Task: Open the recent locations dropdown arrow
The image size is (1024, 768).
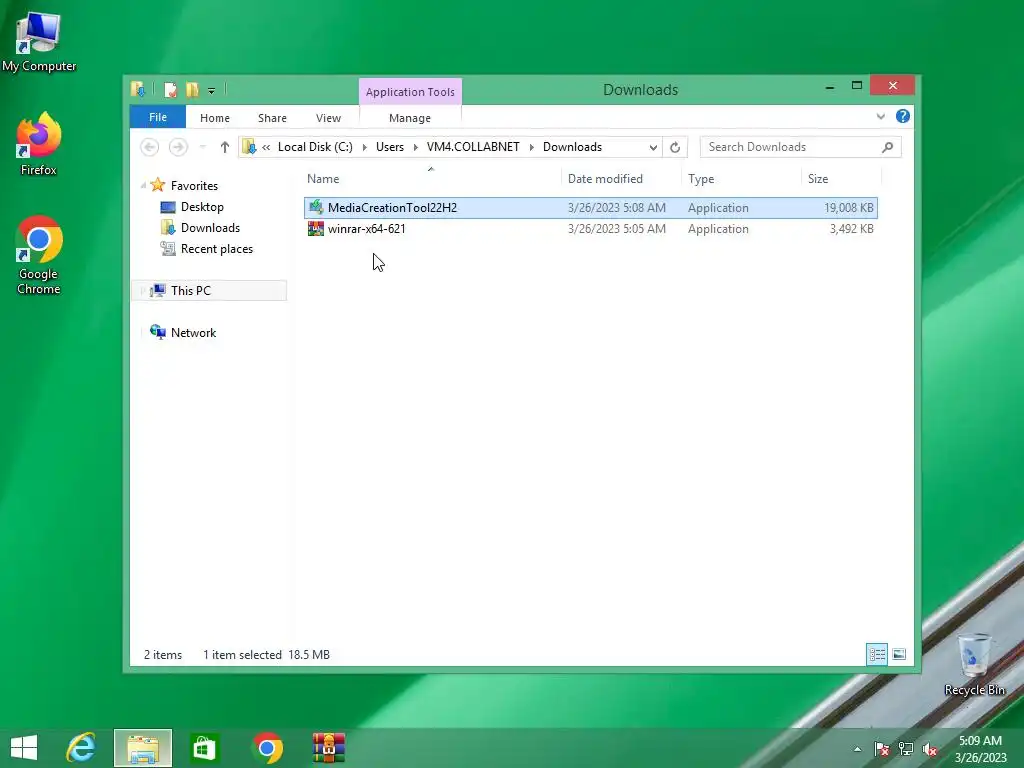Action: click(x=203, y=148)
